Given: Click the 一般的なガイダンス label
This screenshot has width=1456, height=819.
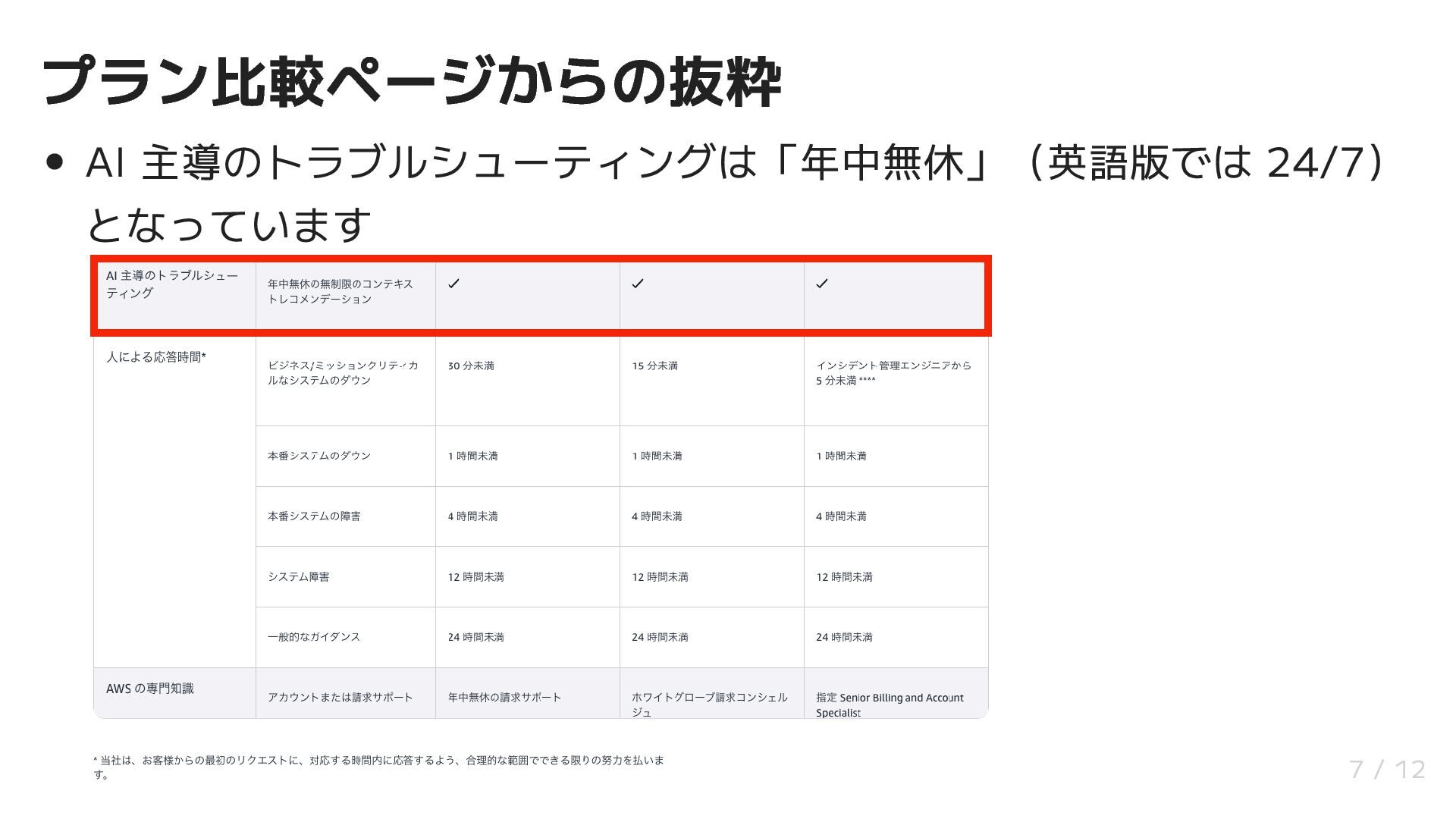Looking at the screenshot, I should (x=314, y=637).
